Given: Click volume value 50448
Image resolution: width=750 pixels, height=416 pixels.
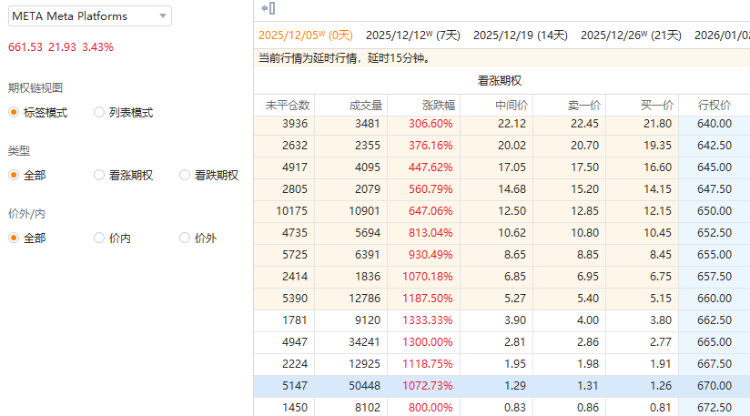Looking at the screenshot, I should 364,386.
